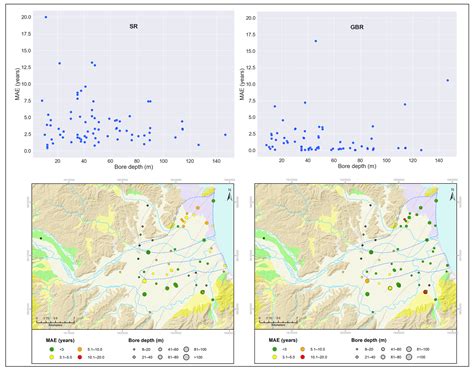The image size is (474, 372).
Task: Click the >100 bore depth symbol, left legend
Action: 186,357
